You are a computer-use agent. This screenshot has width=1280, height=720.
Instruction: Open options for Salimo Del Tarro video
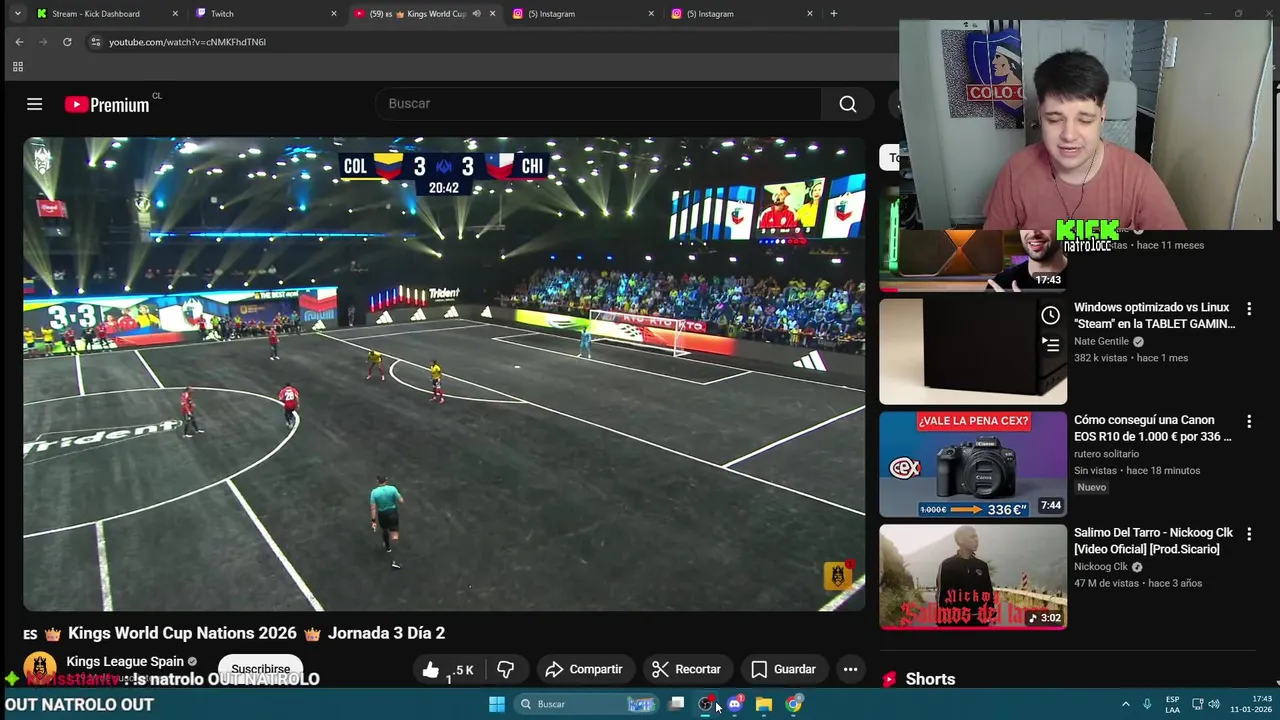pyautogui.click(x=1248, y=534)
